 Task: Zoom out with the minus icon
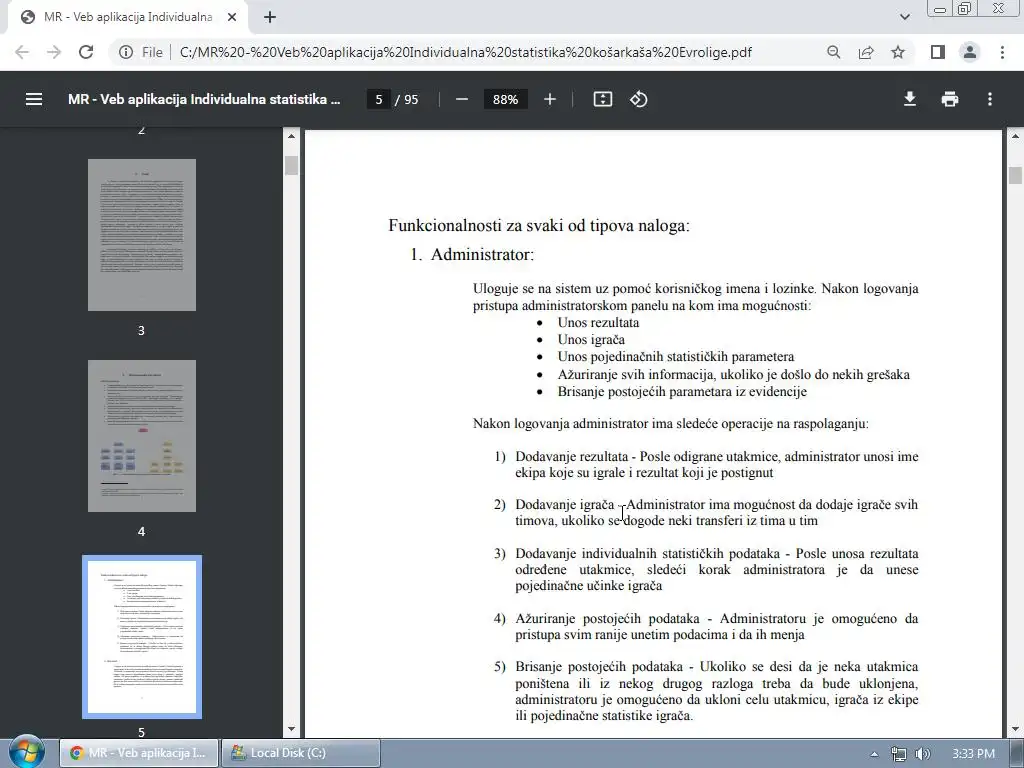click(462, 99)
